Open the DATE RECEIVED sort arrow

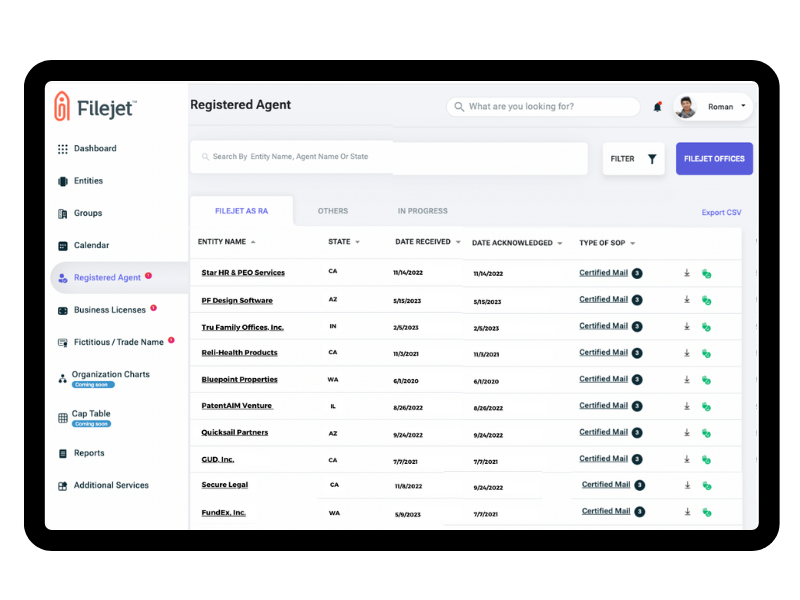[458, 242]
